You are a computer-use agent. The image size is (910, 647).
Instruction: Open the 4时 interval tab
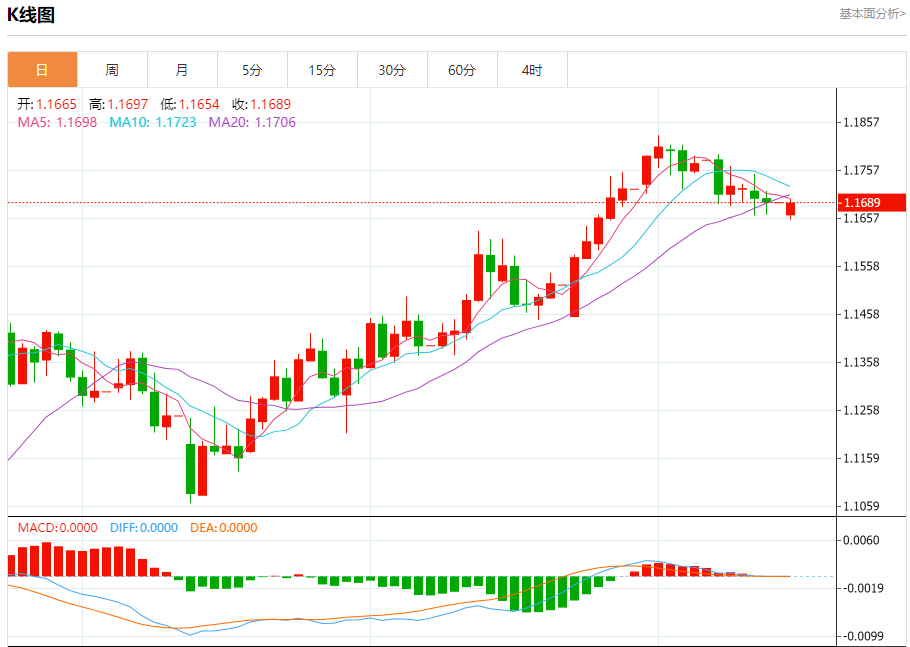coord(532,70)
